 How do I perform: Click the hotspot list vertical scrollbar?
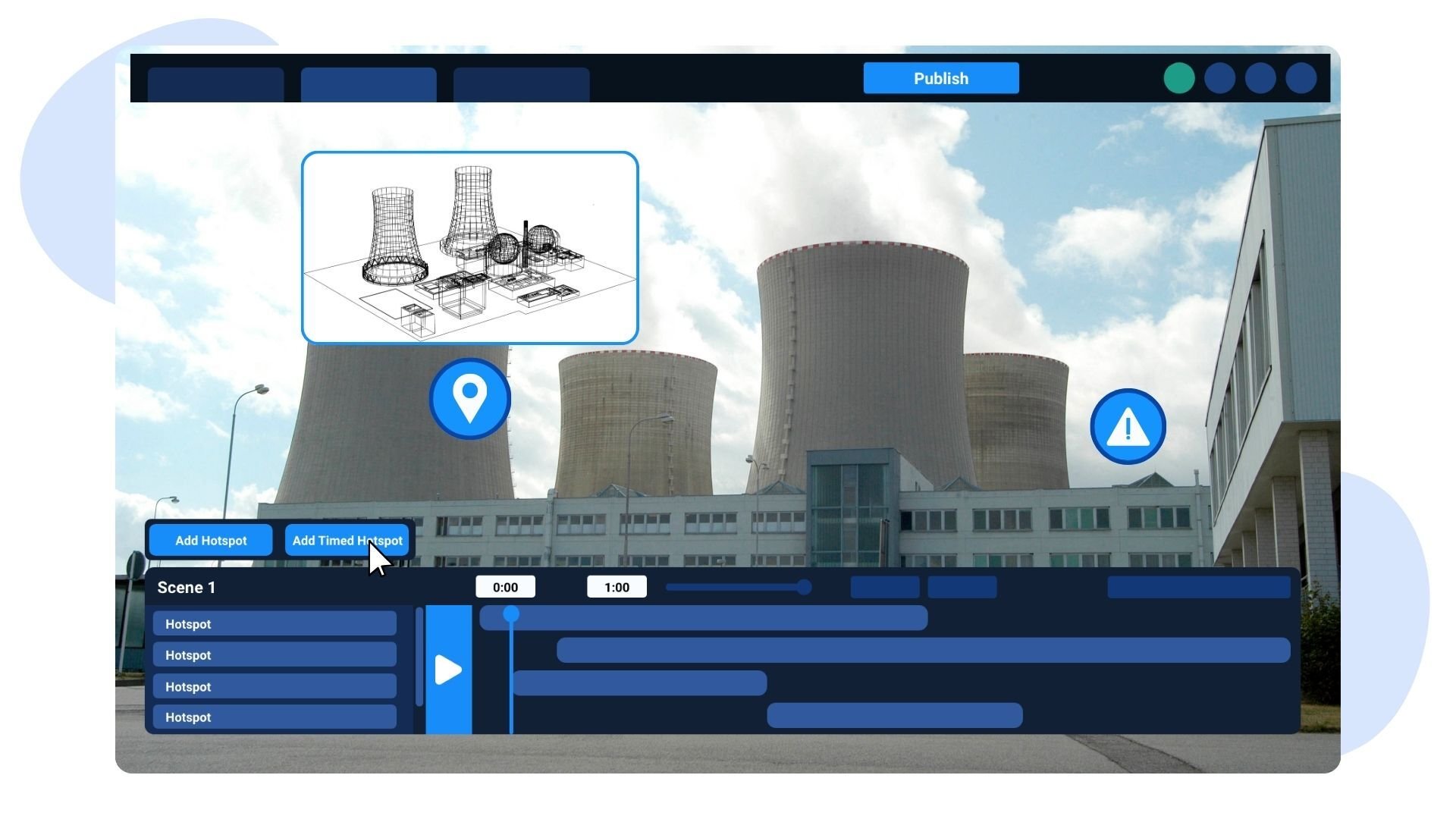(x=419, y=657)
